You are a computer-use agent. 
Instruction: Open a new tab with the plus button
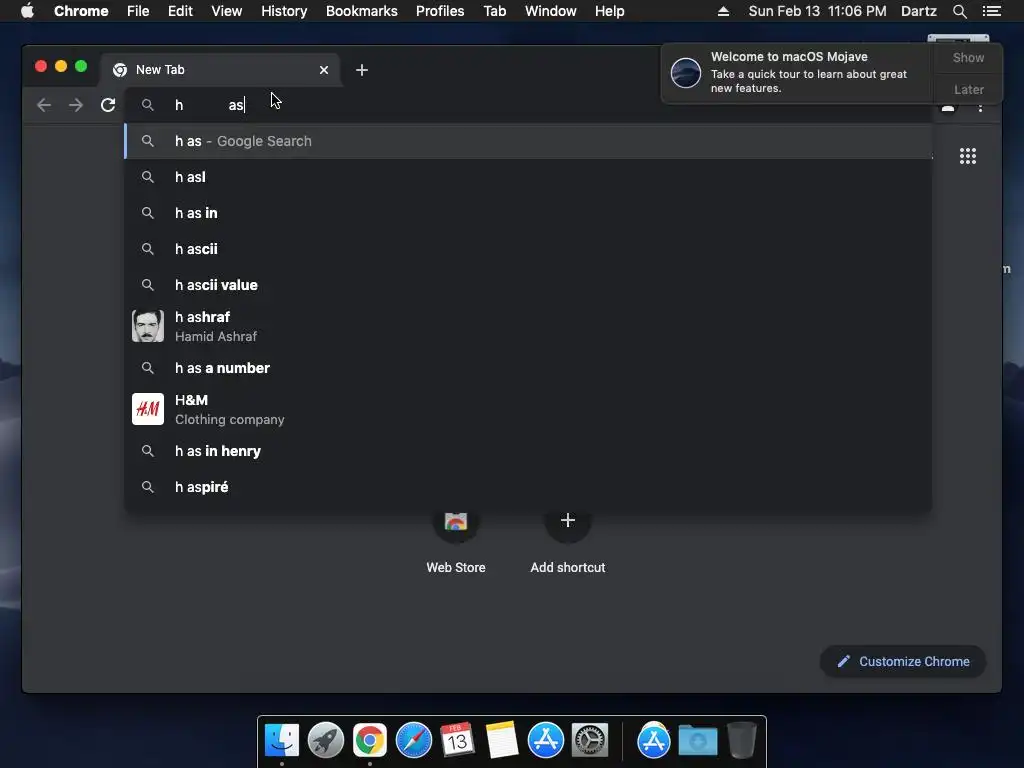click(362, 70)
